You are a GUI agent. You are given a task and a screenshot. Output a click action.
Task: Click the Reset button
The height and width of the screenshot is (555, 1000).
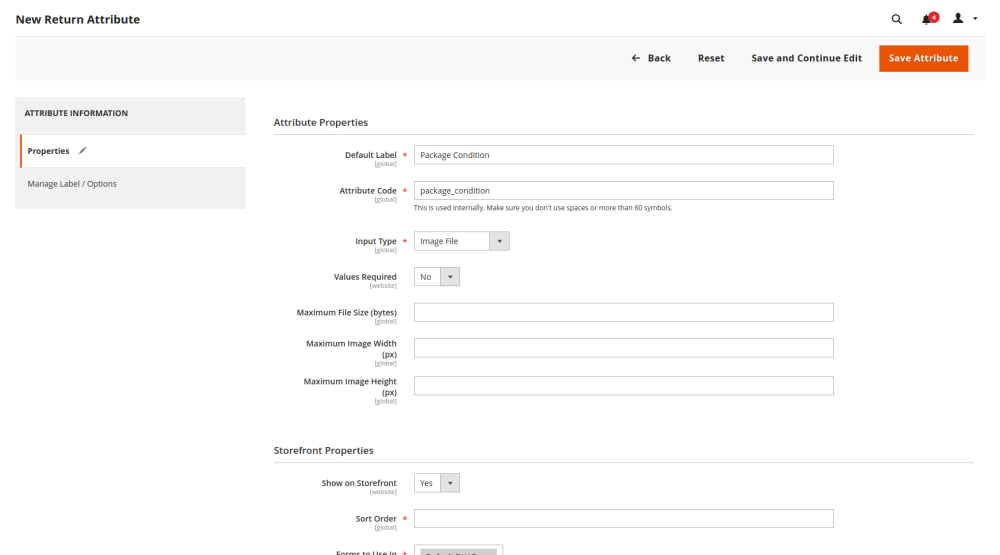point(711,58)
